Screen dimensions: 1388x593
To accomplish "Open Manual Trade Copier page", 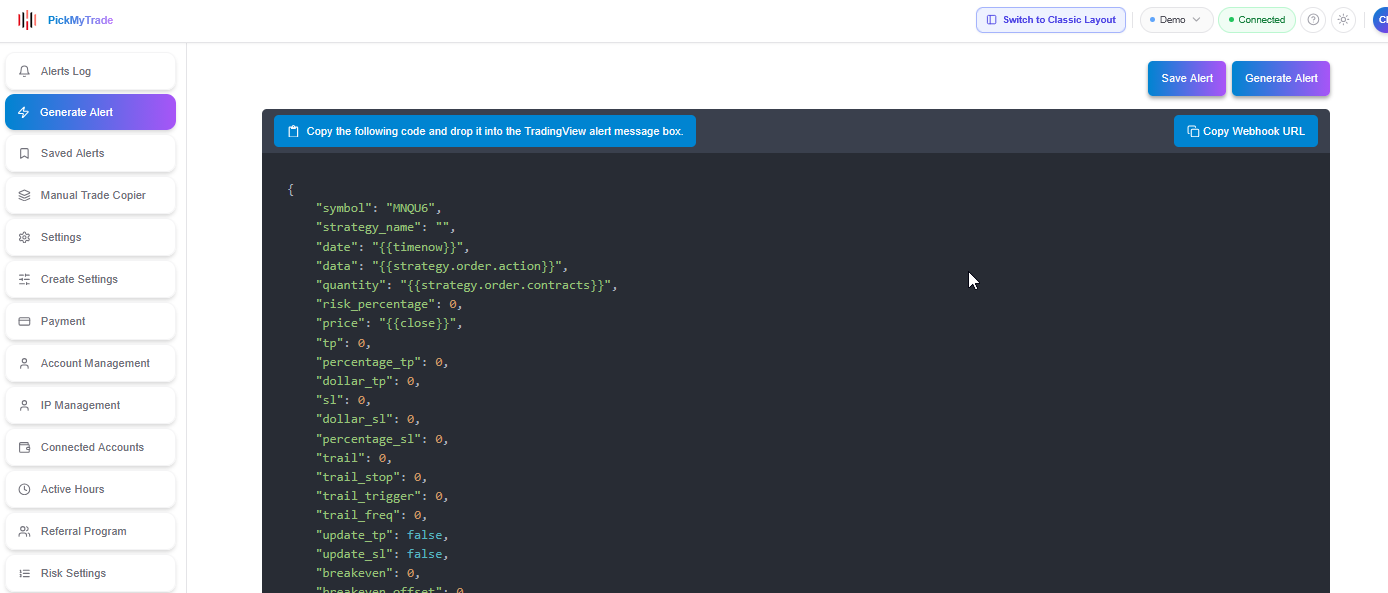I will pyautogui.click(x=90, y=195).
